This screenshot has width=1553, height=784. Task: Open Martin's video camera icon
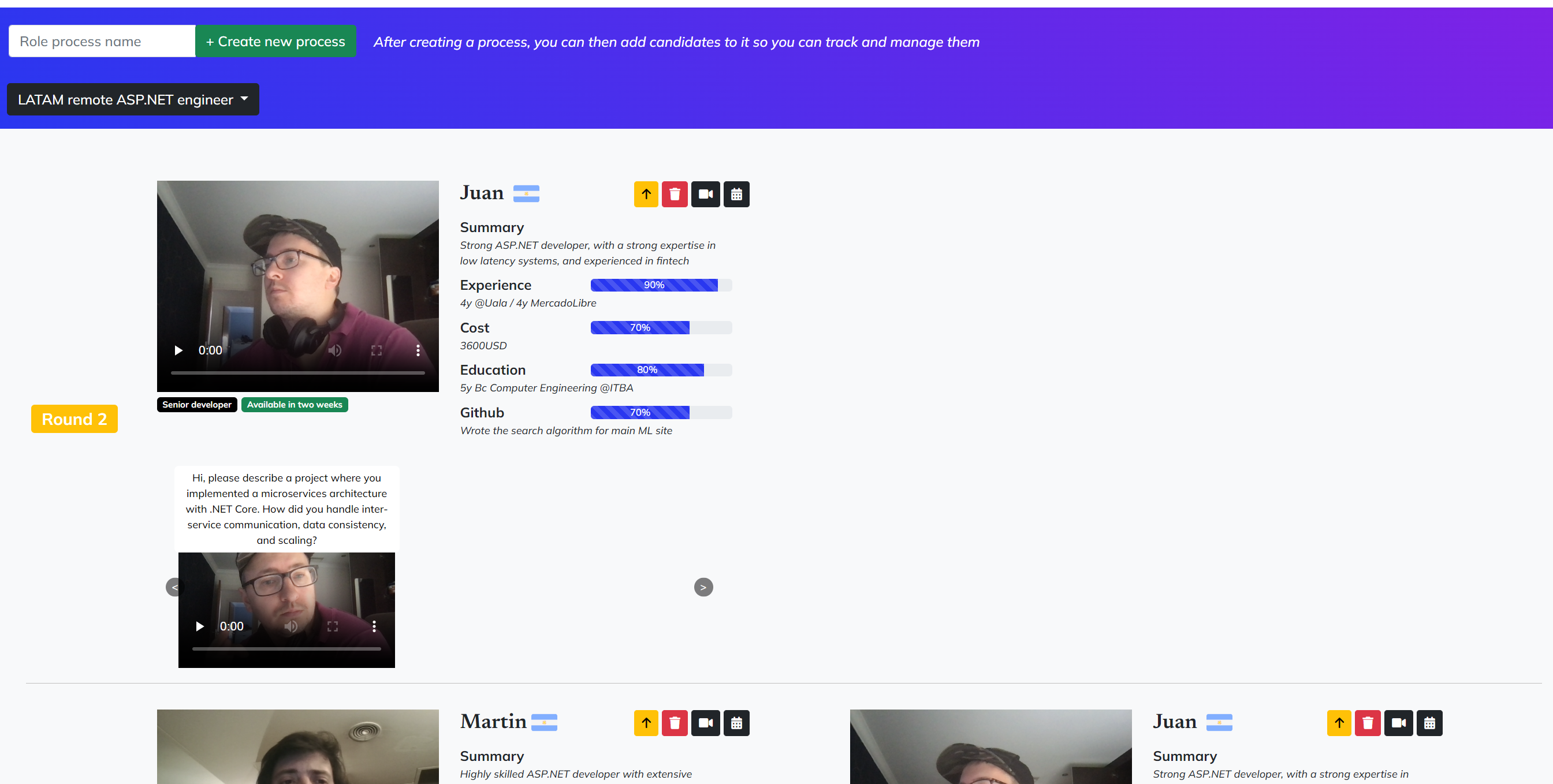click(705, 723)
